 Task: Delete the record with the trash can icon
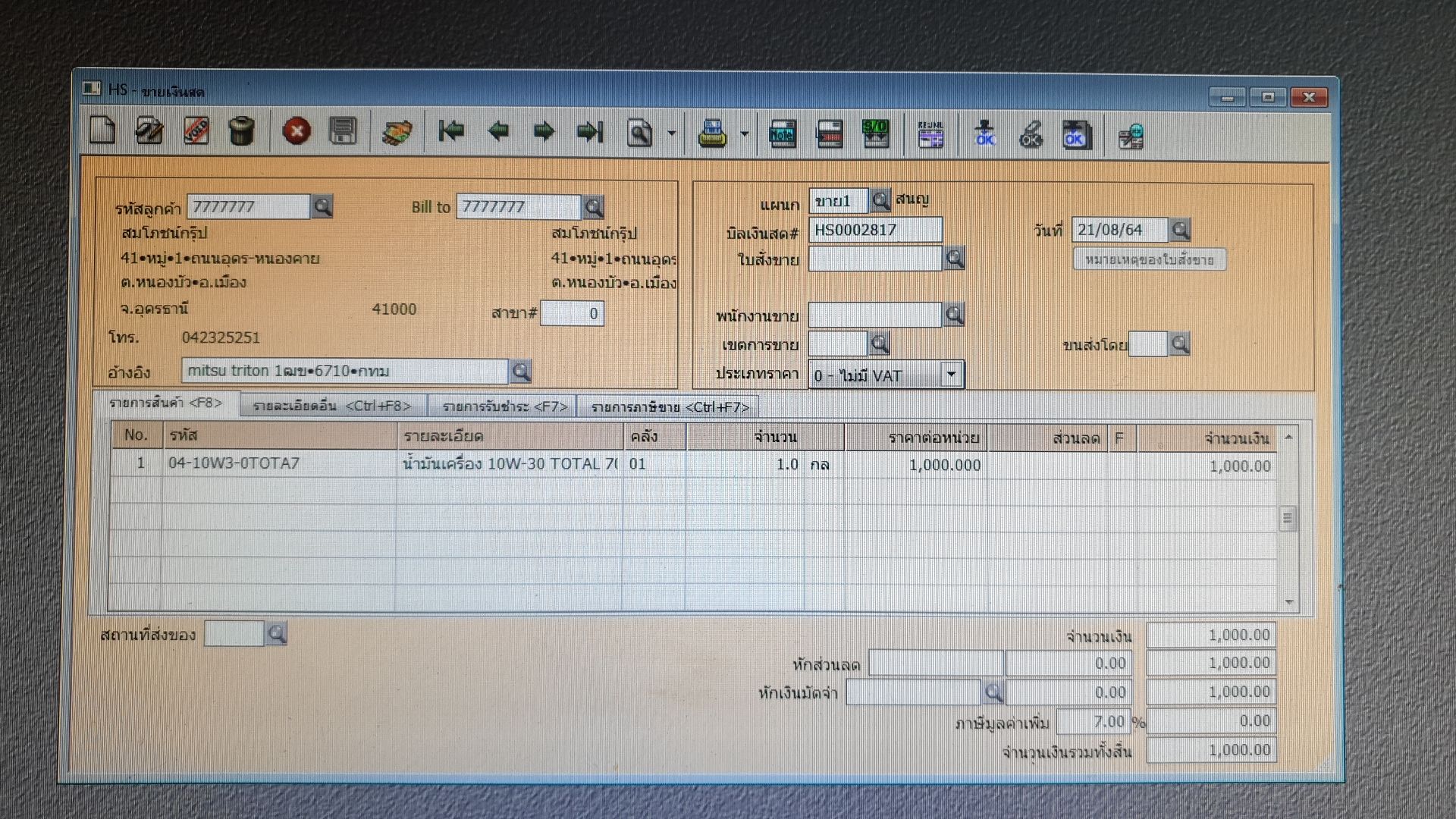click(x=242, y=130)
